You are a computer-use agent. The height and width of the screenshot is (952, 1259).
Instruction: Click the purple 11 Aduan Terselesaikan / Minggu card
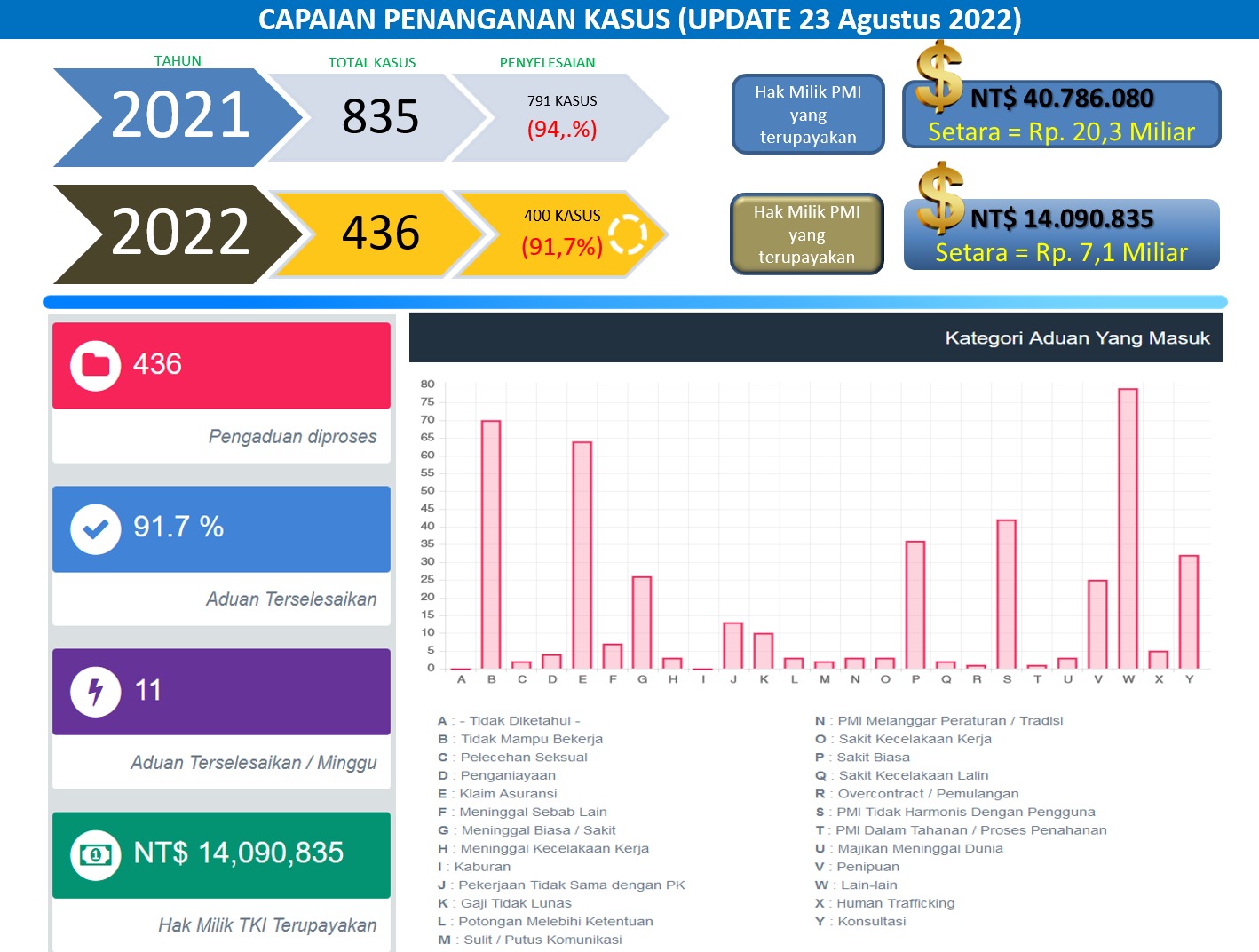tap(221, 718)
